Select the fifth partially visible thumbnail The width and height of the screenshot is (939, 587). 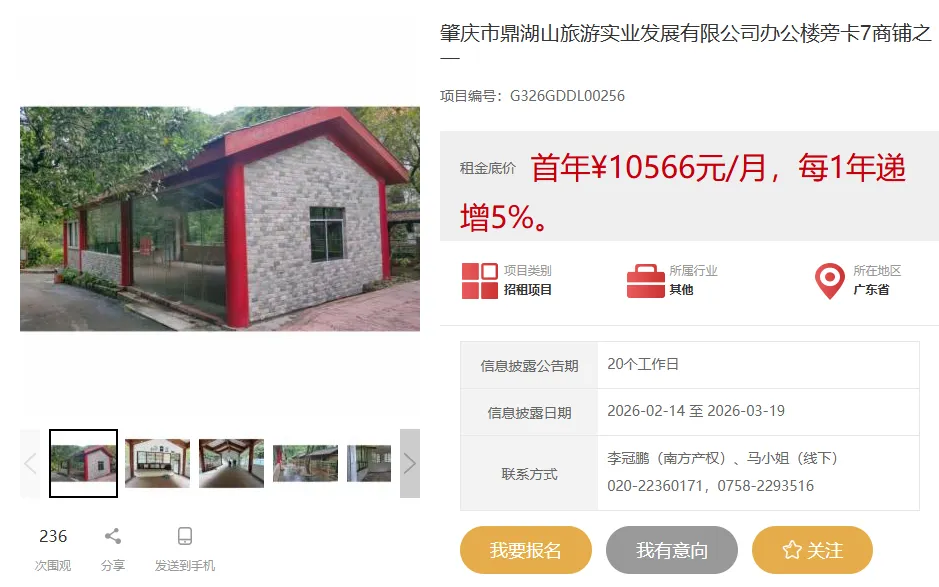pyautogui.click(x=369, y=463)
